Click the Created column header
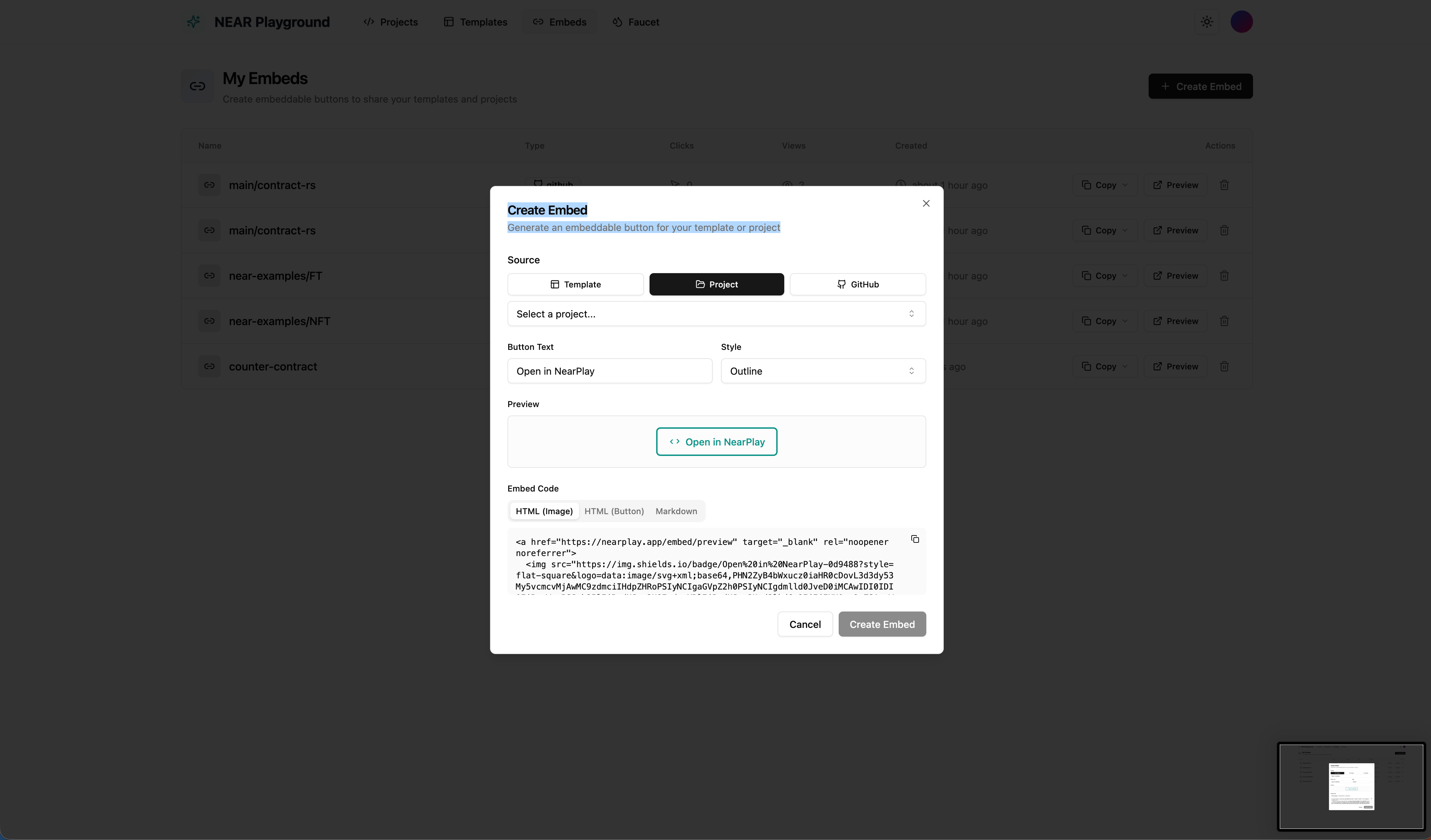Screen dimensions: 1431x840 tap(911, 146)
